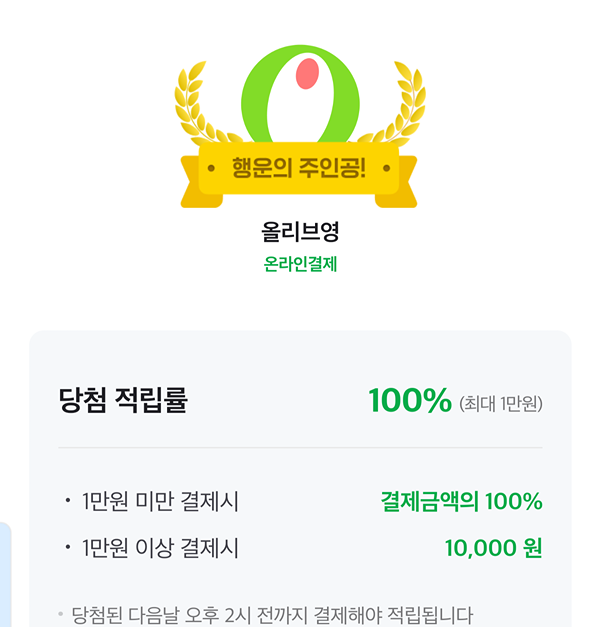600x627 pixels.
Task: Click the 당첨된 다음날 오후 2시 notice text
Action: click(272, 614)
